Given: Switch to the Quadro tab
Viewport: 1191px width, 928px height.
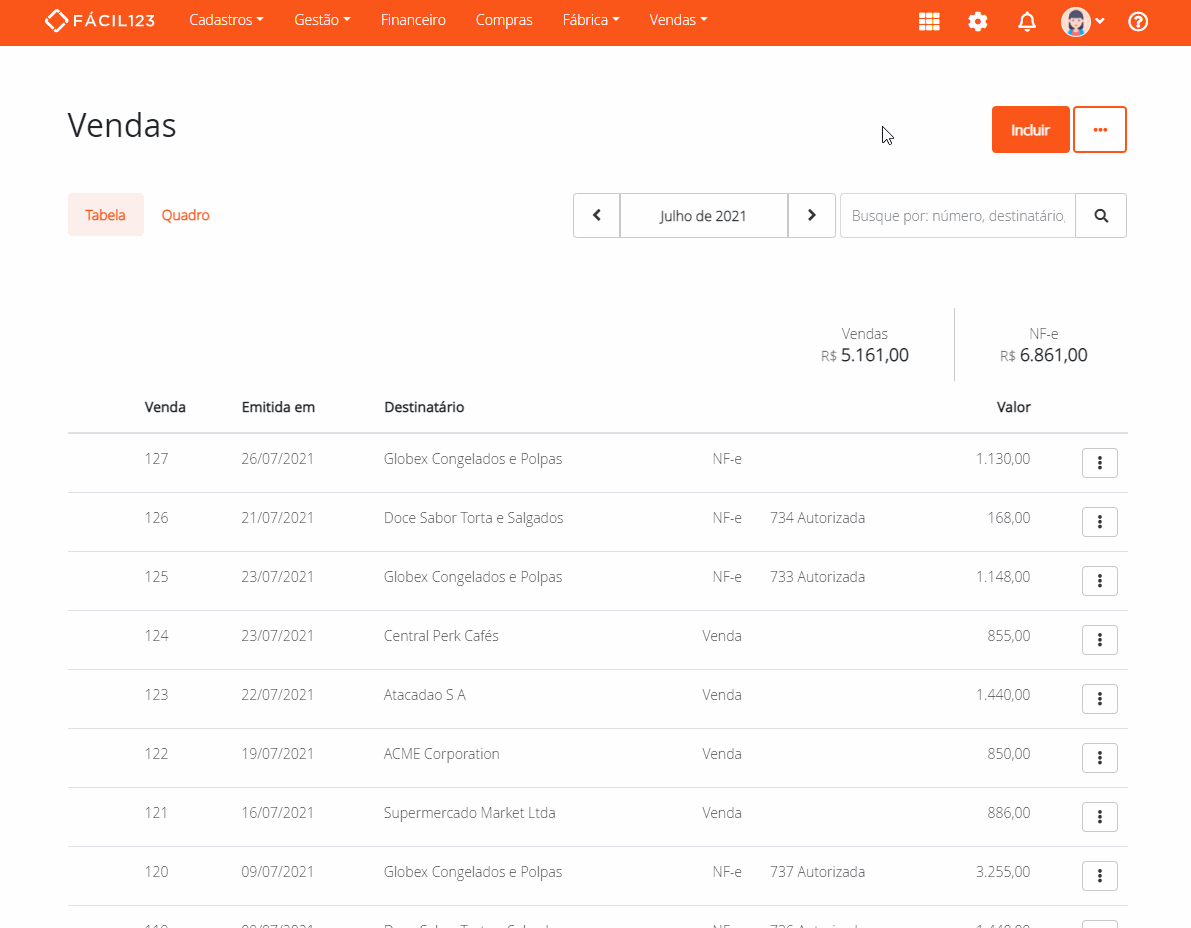Looking at the screenshot, I should tap(185, 215).
